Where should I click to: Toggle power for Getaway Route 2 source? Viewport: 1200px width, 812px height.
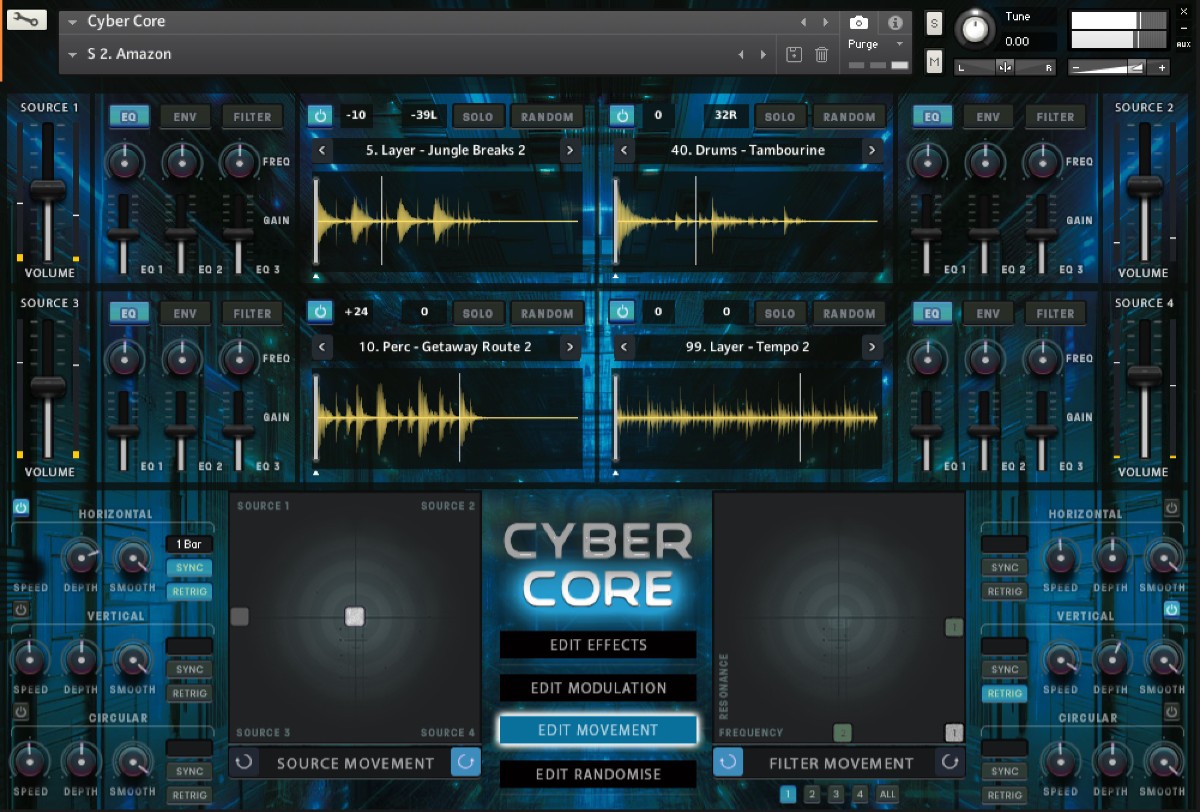click(320, 312)
